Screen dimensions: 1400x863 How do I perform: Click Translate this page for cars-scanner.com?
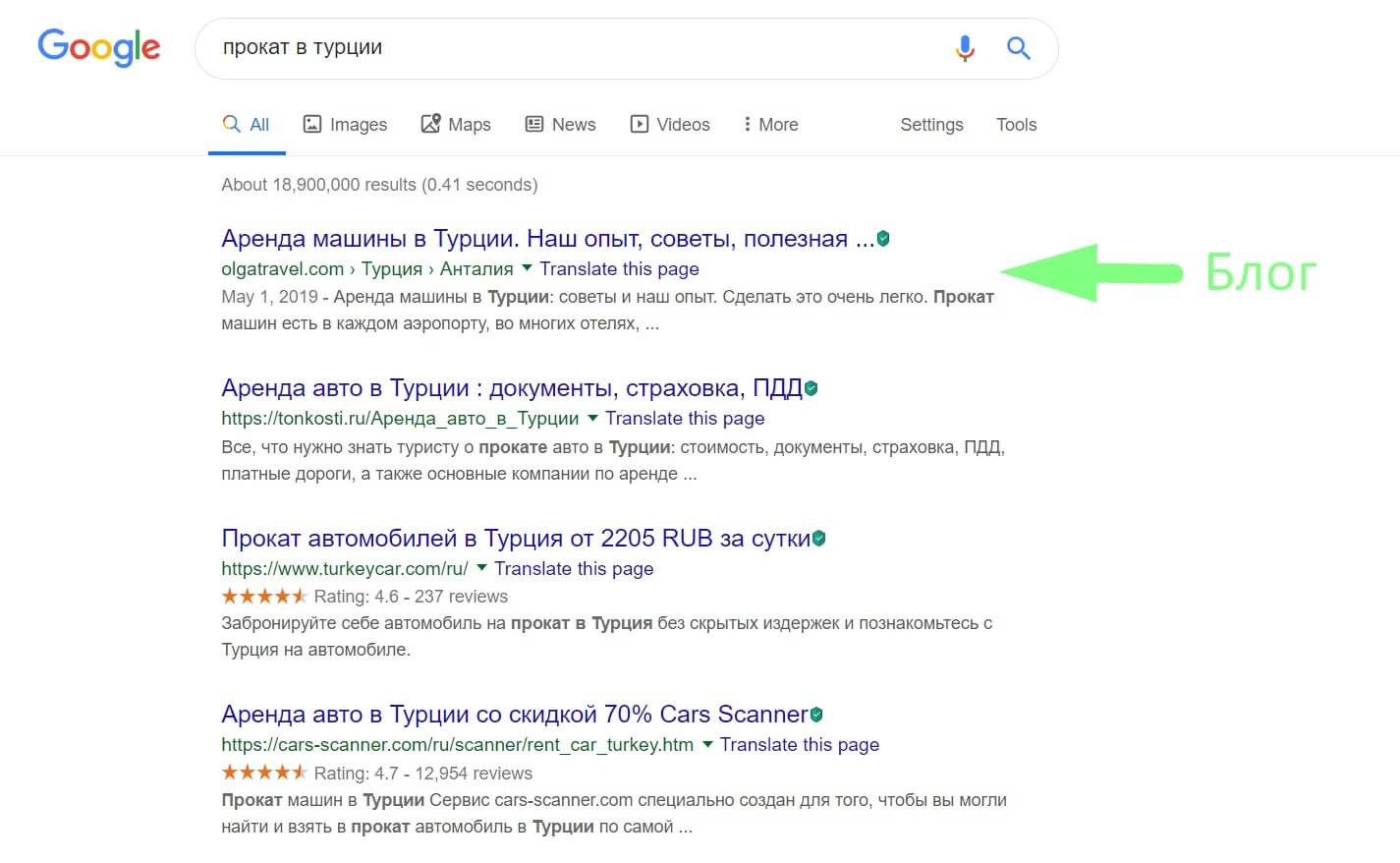pyautogui.click(x=800, y=745)
